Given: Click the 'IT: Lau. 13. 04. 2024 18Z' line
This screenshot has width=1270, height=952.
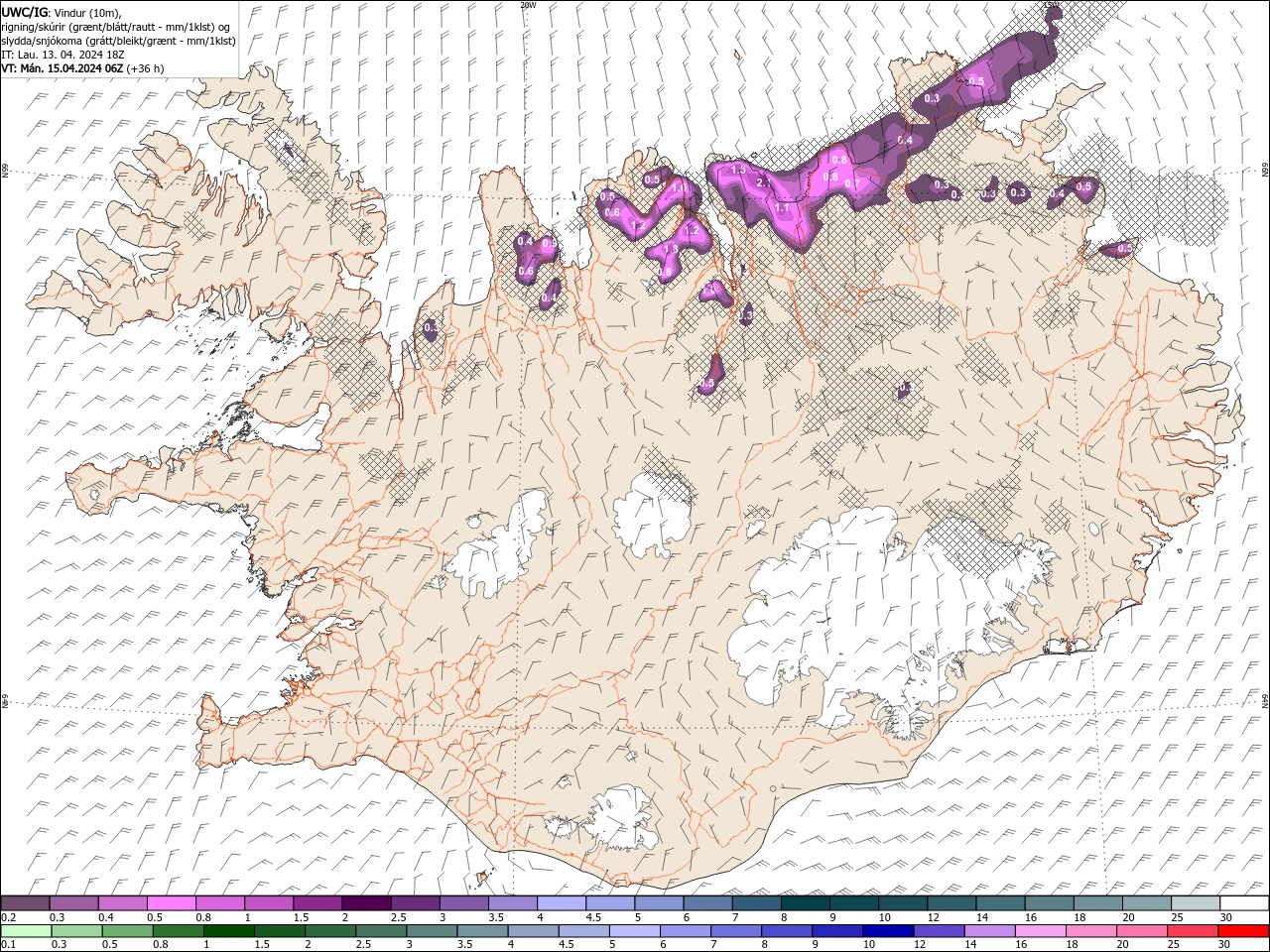Looking at the screenshot, I should [x=63, y=55].
